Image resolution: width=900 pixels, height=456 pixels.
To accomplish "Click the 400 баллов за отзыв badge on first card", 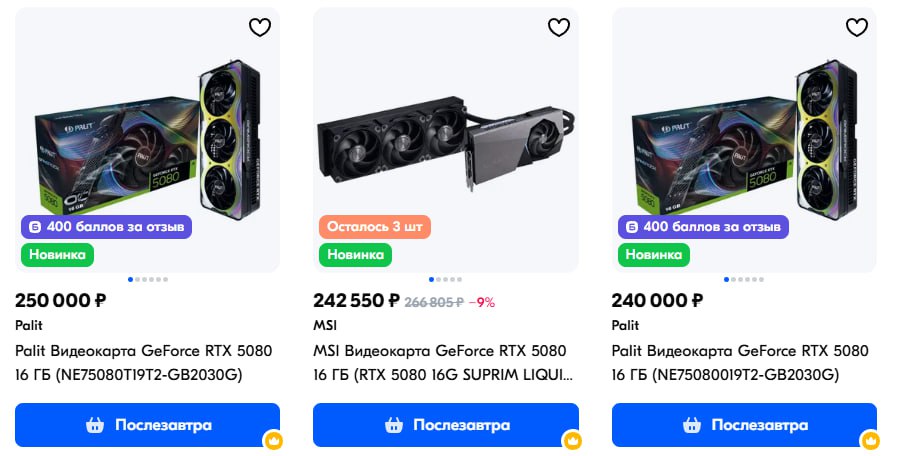I will (x=106, y=227).
